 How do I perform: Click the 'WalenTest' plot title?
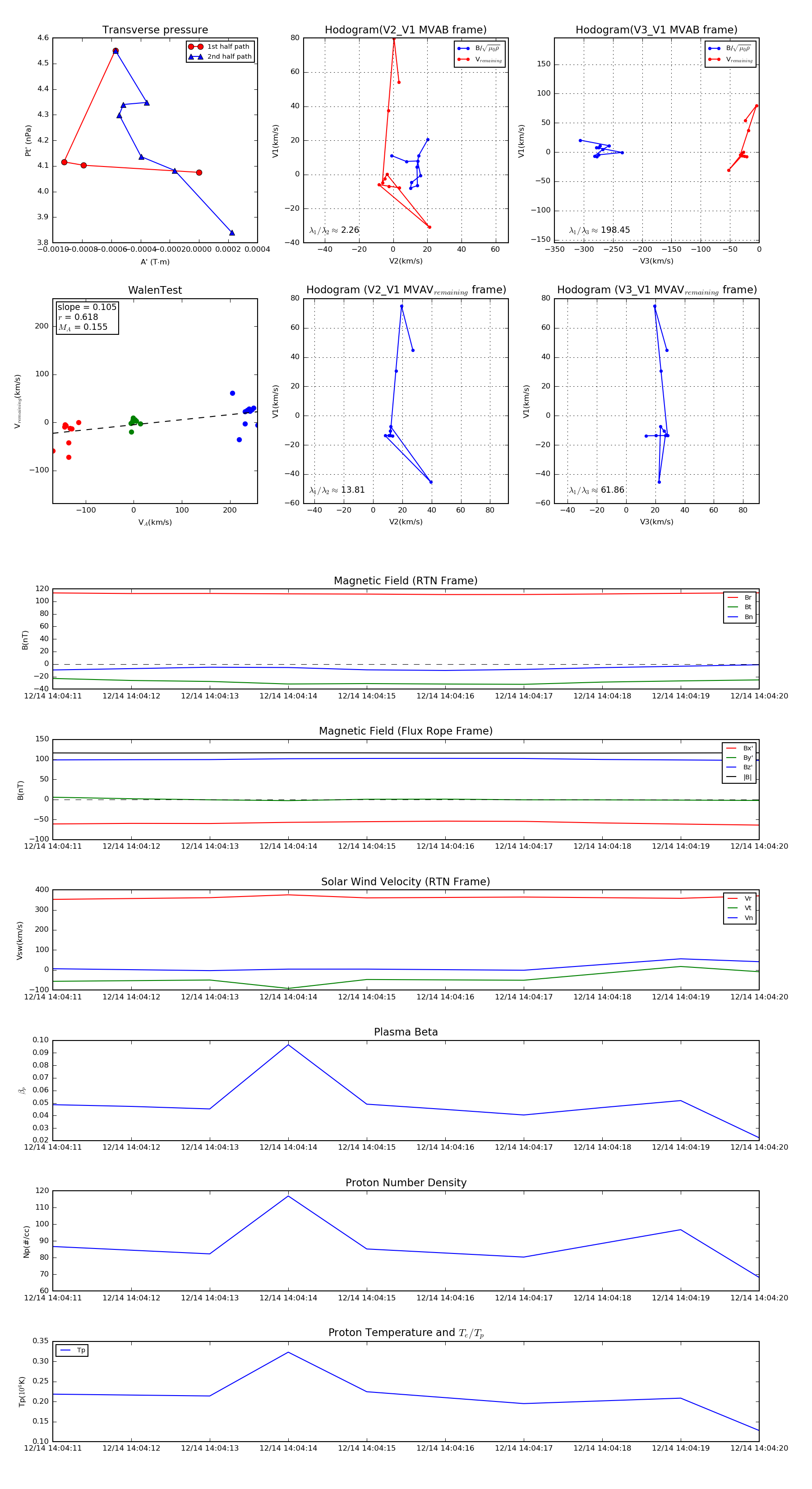pyautogui.click(x=155, y=290)
